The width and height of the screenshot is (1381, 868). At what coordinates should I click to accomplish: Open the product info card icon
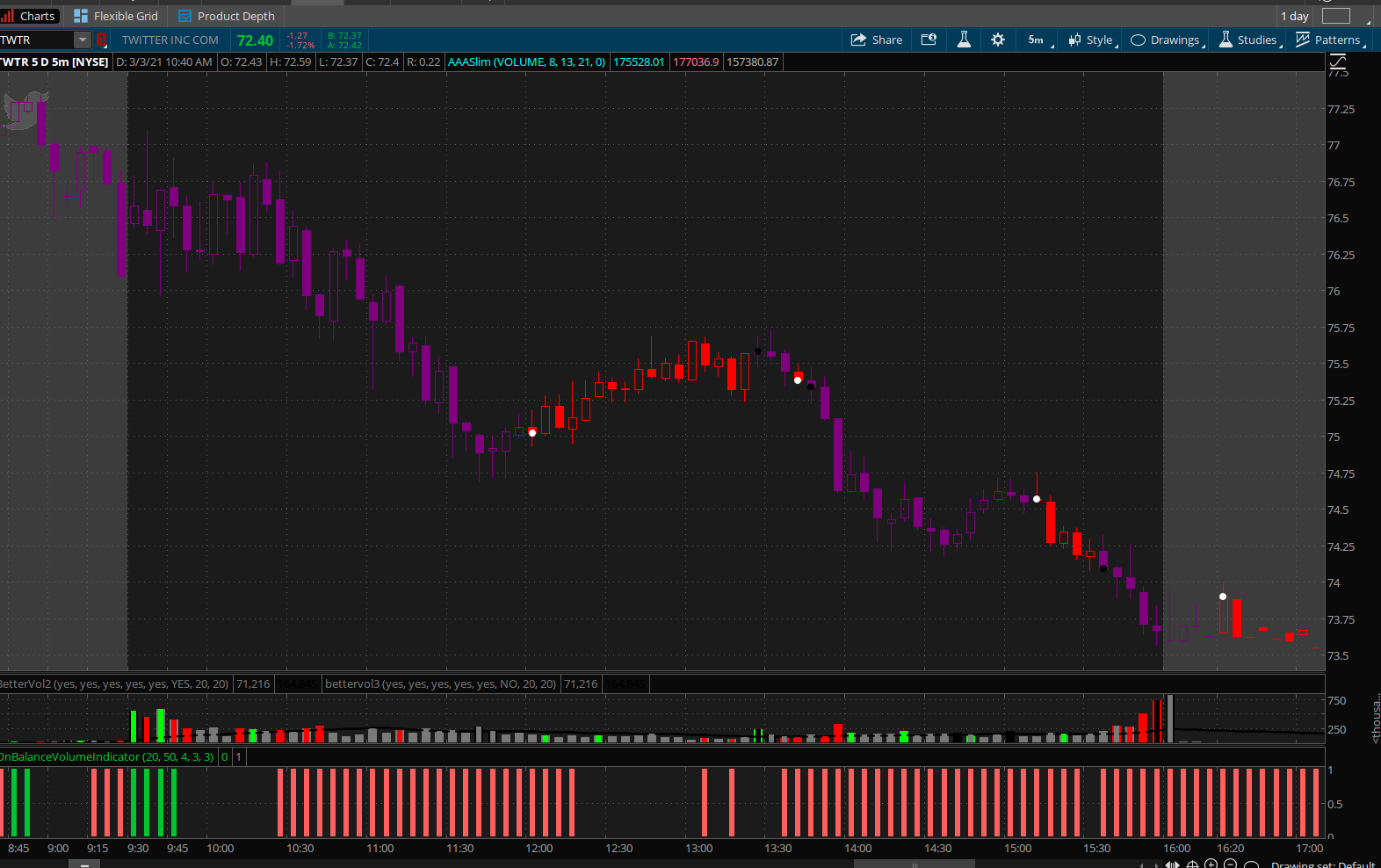click(929, 40)
